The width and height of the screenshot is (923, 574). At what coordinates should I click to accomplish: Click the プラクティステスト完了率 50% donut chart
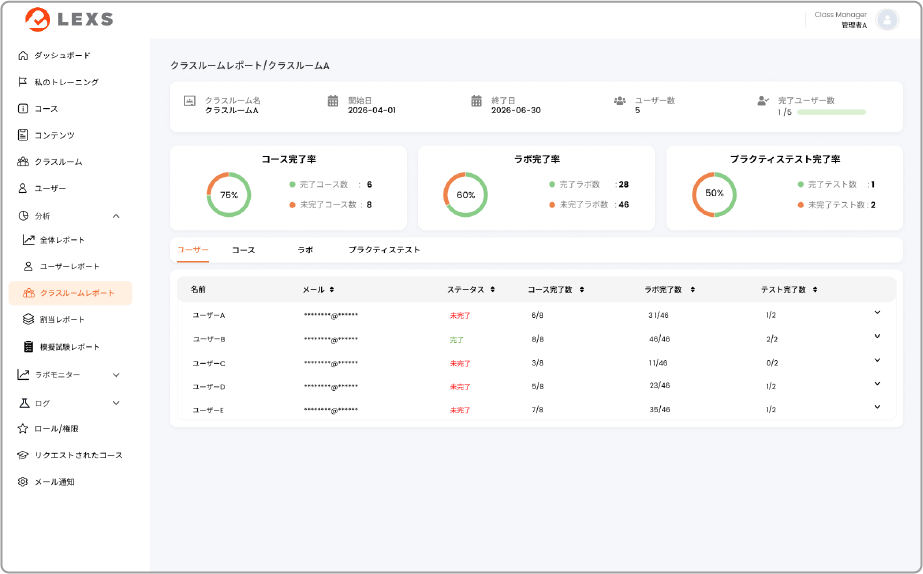coord(714,194)
